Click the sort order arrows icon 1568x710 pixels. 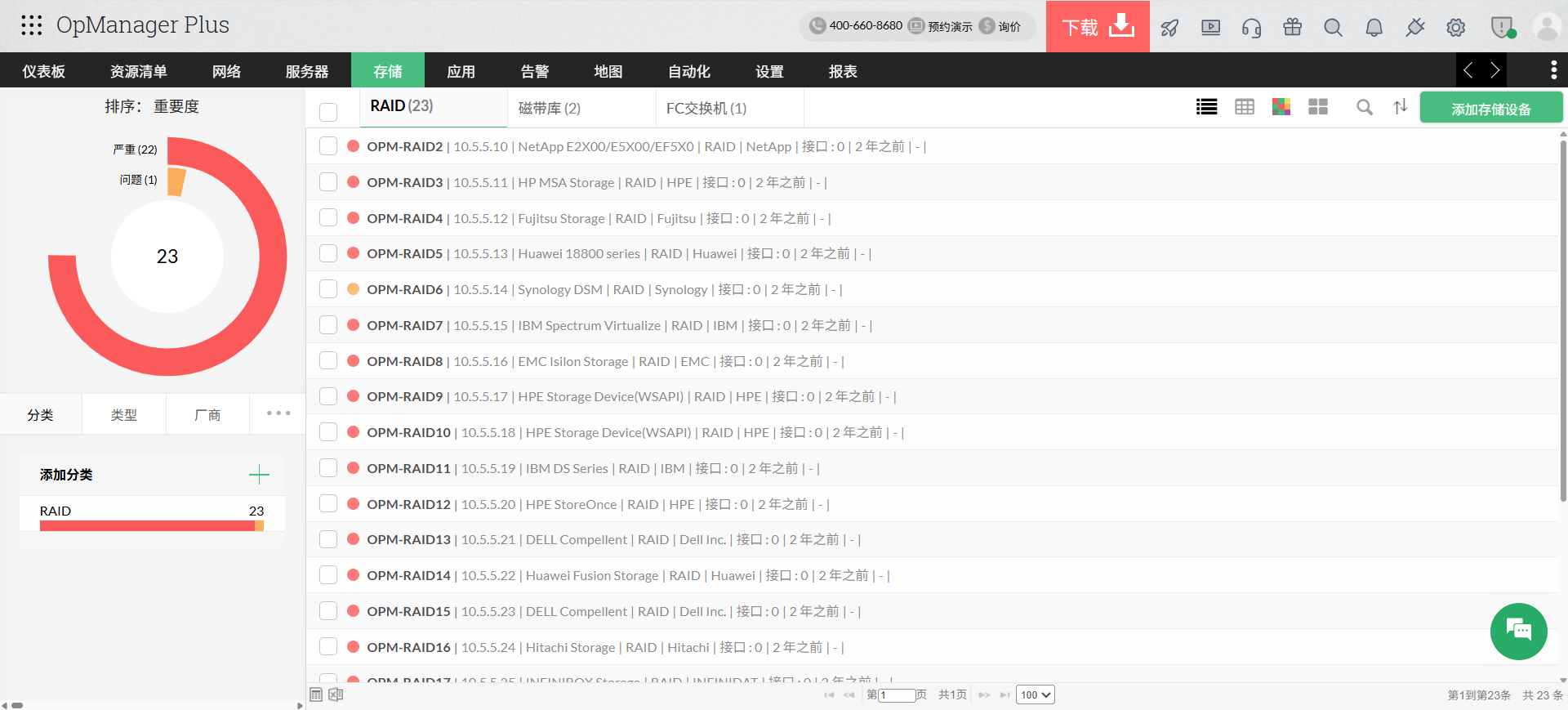click(1400, 107)
